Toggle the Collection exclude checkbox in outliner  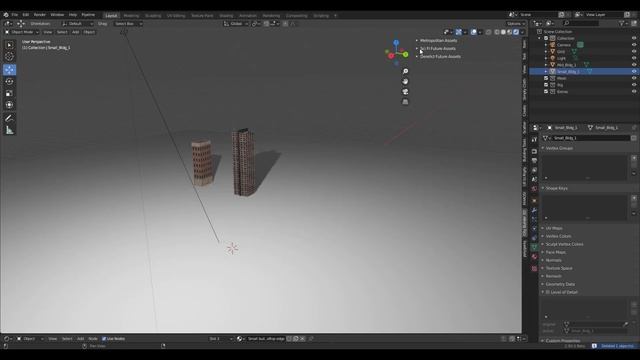pyautogui.click(x=546, y=38)
